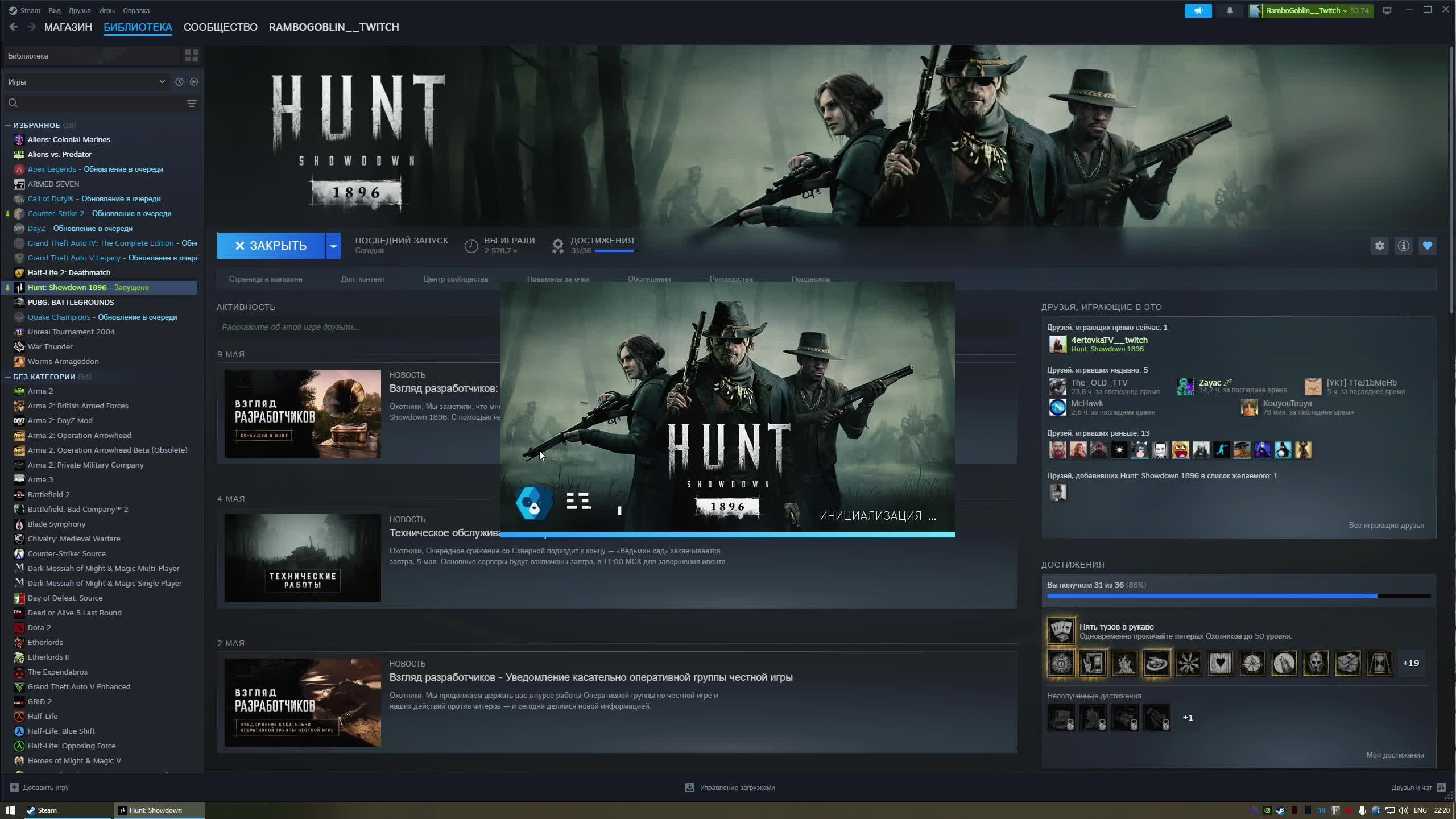
Task: Open Мои достижения link
Action: 1395,755
